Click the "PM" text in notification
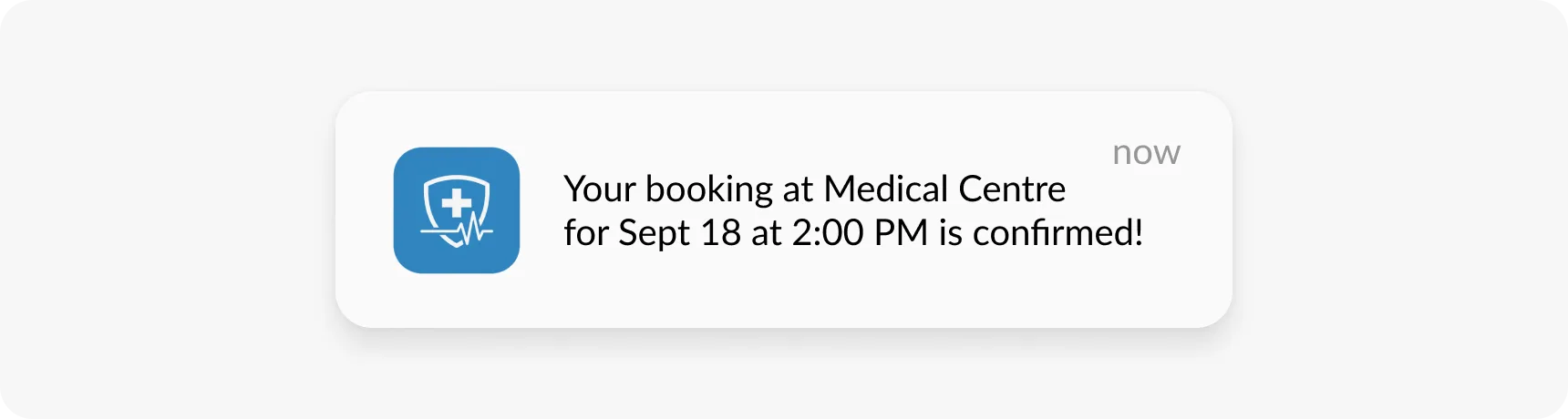 [901, 233]
